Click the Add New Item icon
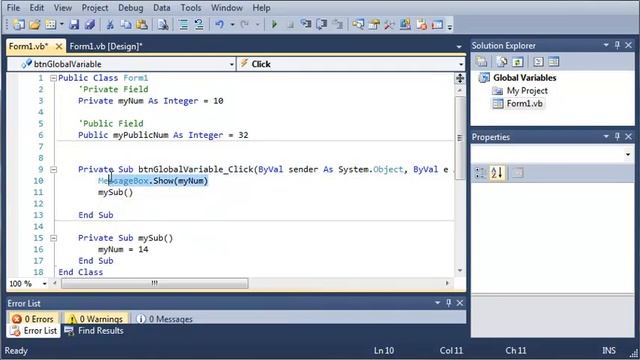This screenshot has width=640, height=360. click(x=51, y=24)
